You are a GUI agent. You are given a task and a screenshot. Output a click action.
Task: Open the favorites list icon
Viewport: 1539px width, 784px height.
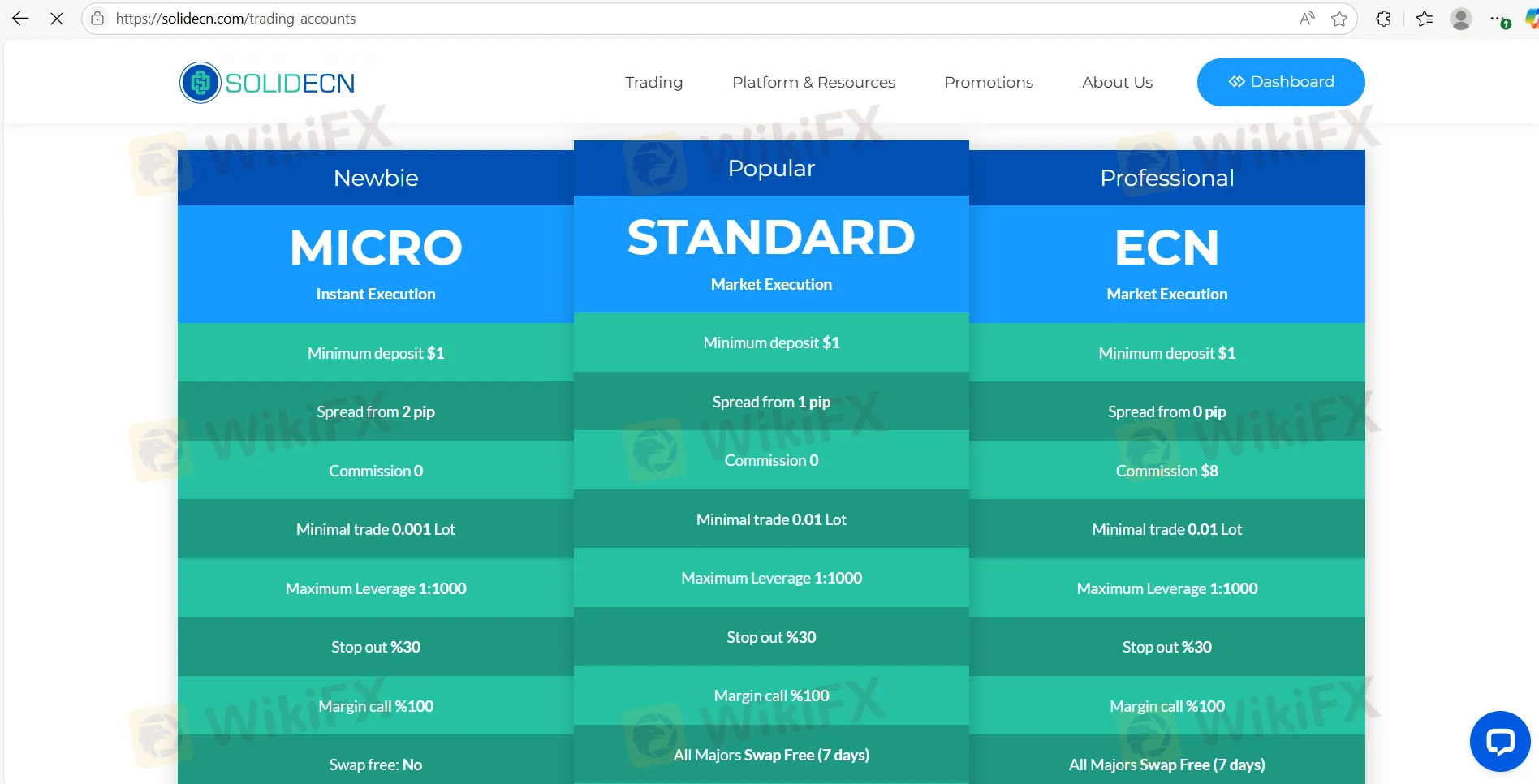pyautogui.click(x=1425, y=19)
